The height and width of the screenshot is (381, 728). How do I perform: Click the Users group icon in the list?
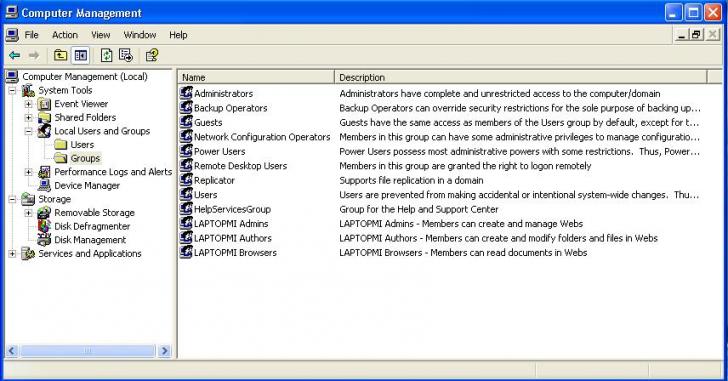187,194
